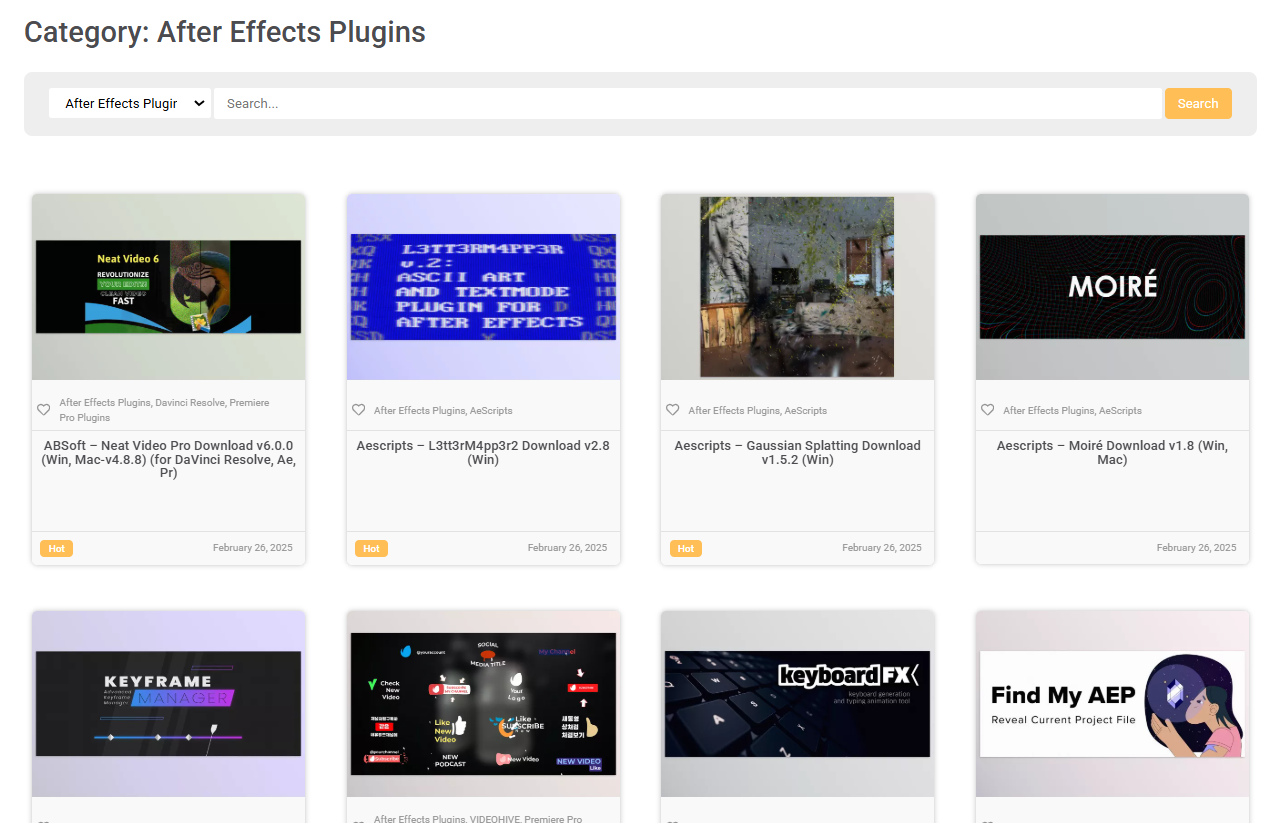The width and height of the screenshot is (1265, 823).
Task: Click February 26, 2025 date on Neat Video card
Action: (253, 548)
